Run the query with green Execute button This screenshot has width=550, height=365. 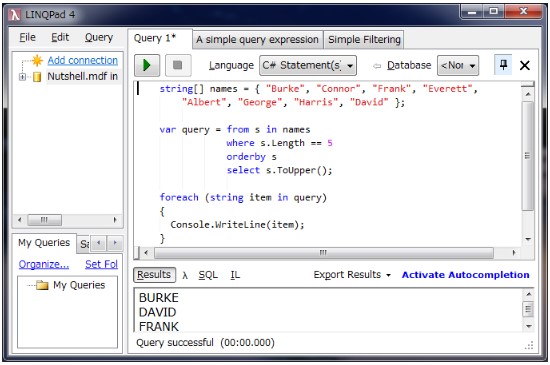tap(147, 65)
